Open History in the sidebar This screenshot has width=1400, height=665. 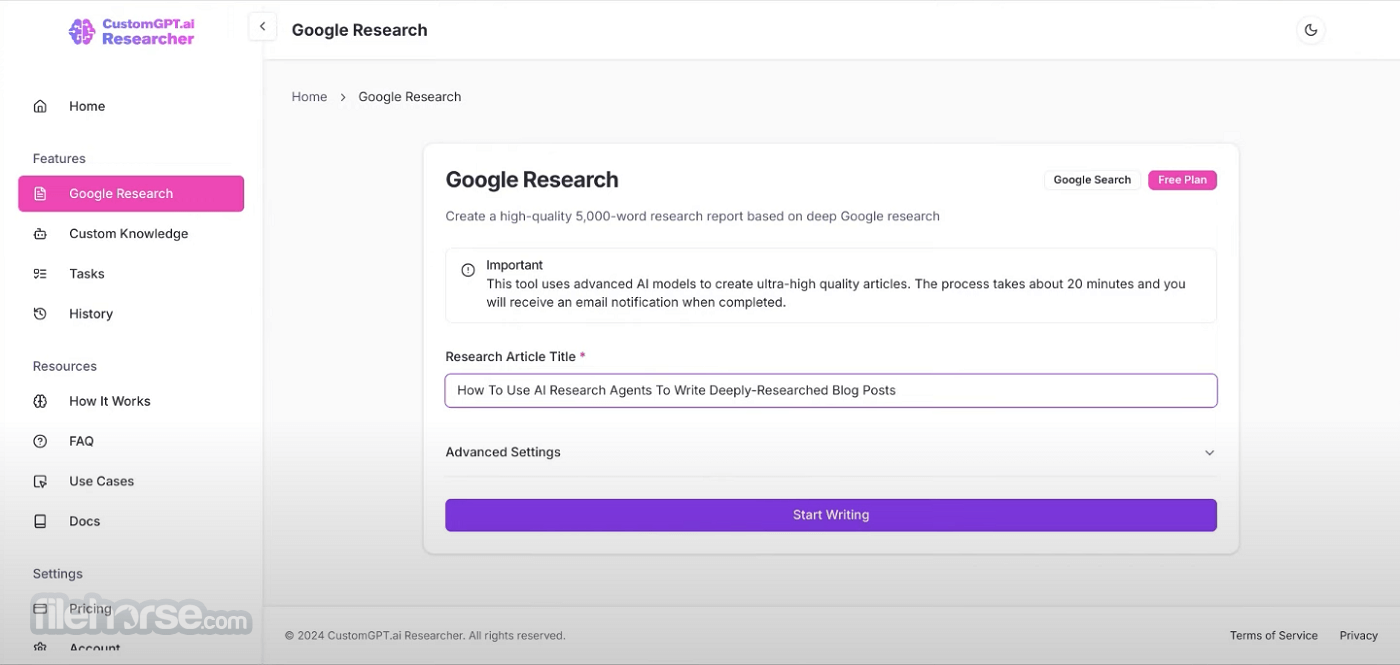[x=131, y=314]
